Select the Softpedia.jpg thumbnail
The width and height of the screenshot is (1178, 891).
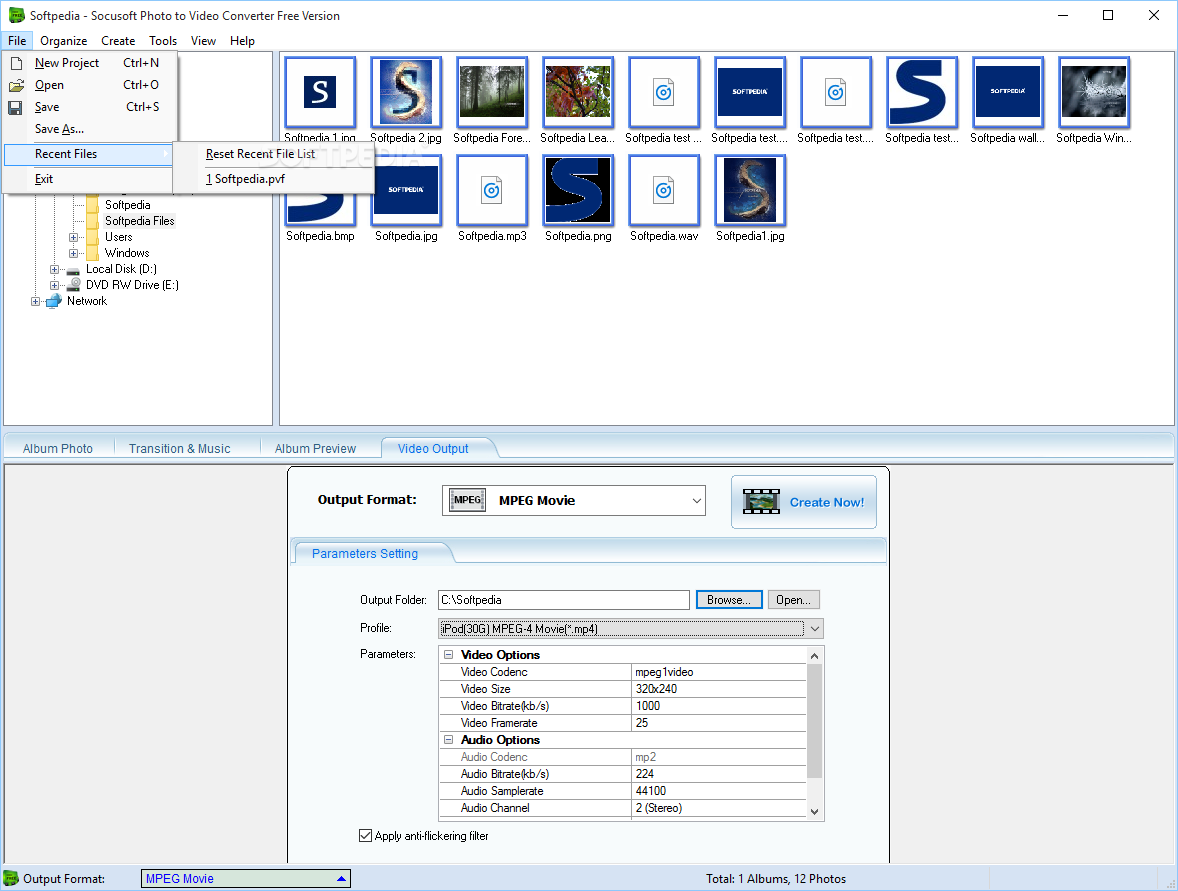[406, 190]
